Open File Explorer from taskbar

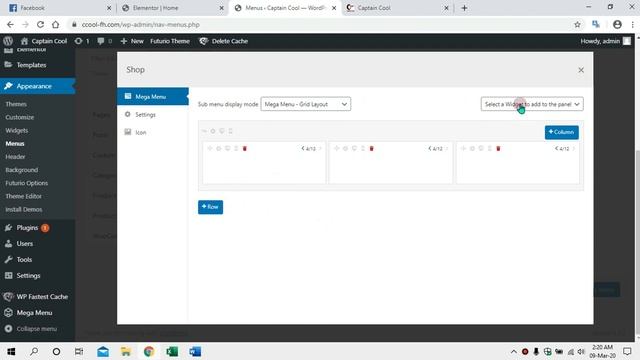(x=126, y=351)
